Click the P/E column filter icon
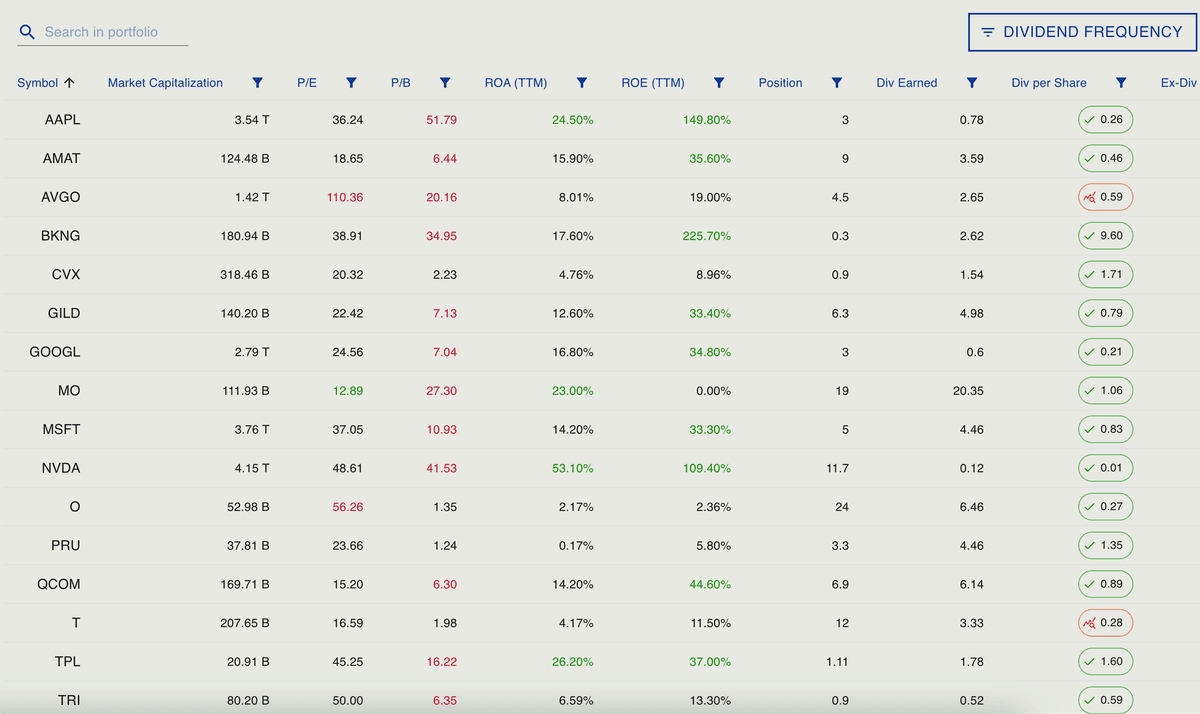 tap(351, 83)
